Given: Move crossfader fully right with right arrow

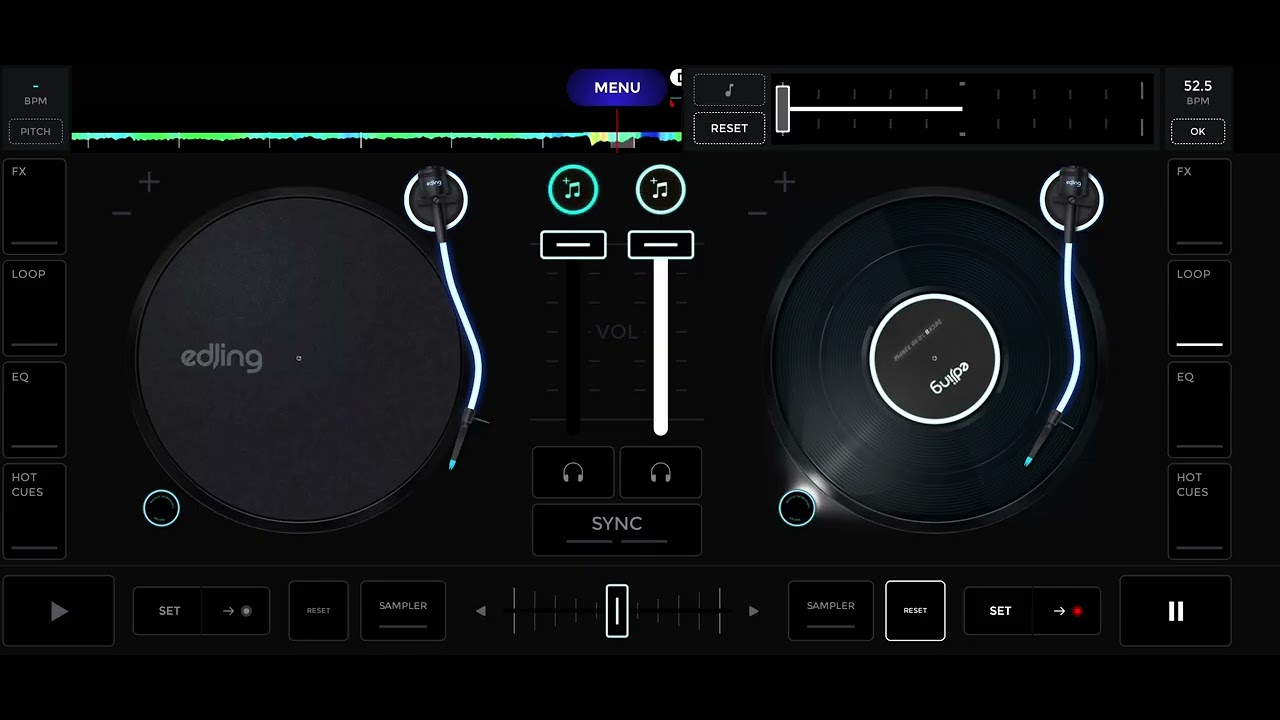Looking at the screenshot, I should click(x=753, y=611).
